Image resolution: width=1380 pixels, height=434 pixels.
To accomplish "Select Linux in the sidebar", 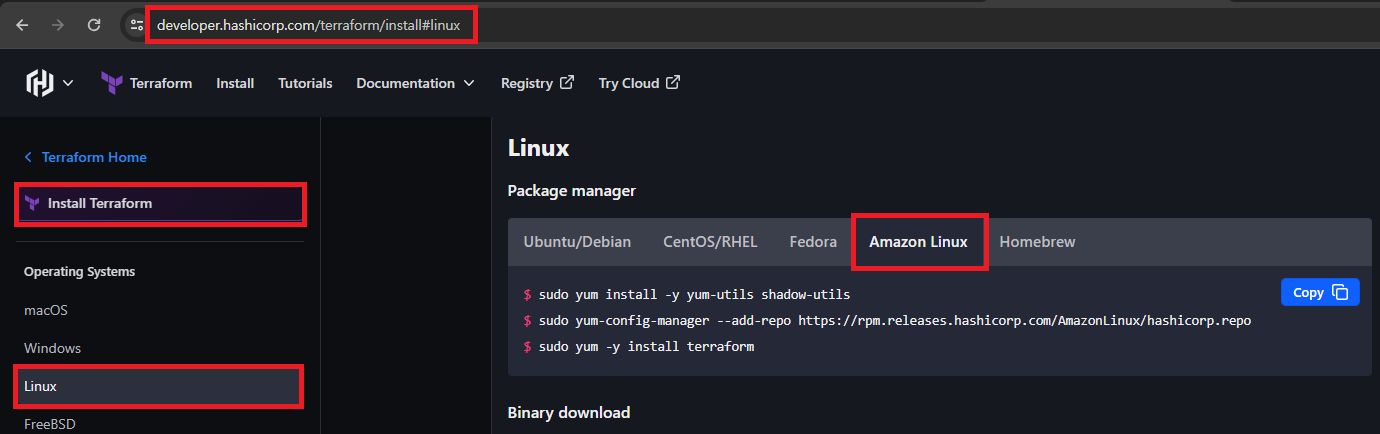I will pos(160,386).
